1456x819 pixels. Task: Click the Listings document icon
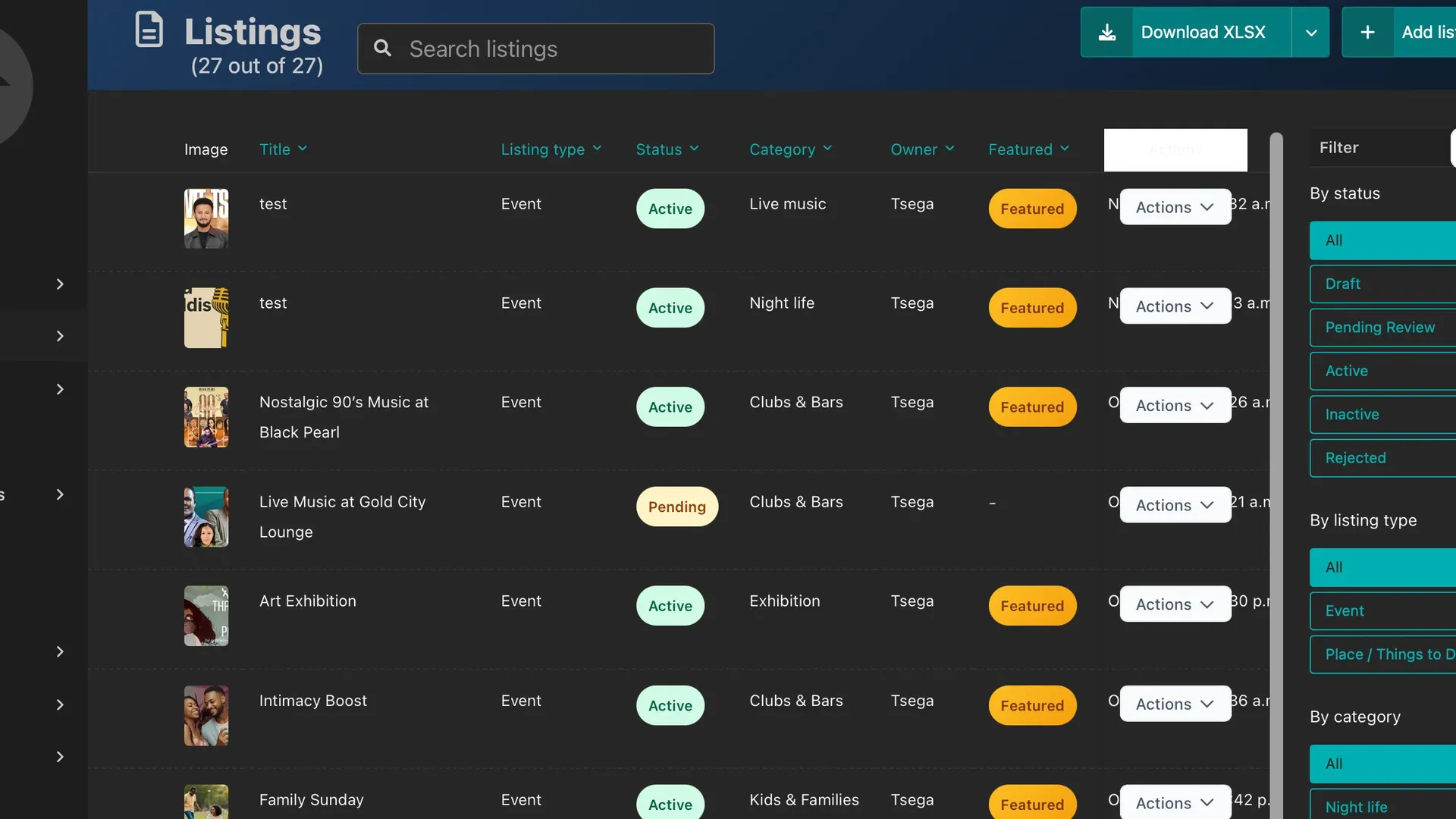[149, 30]
